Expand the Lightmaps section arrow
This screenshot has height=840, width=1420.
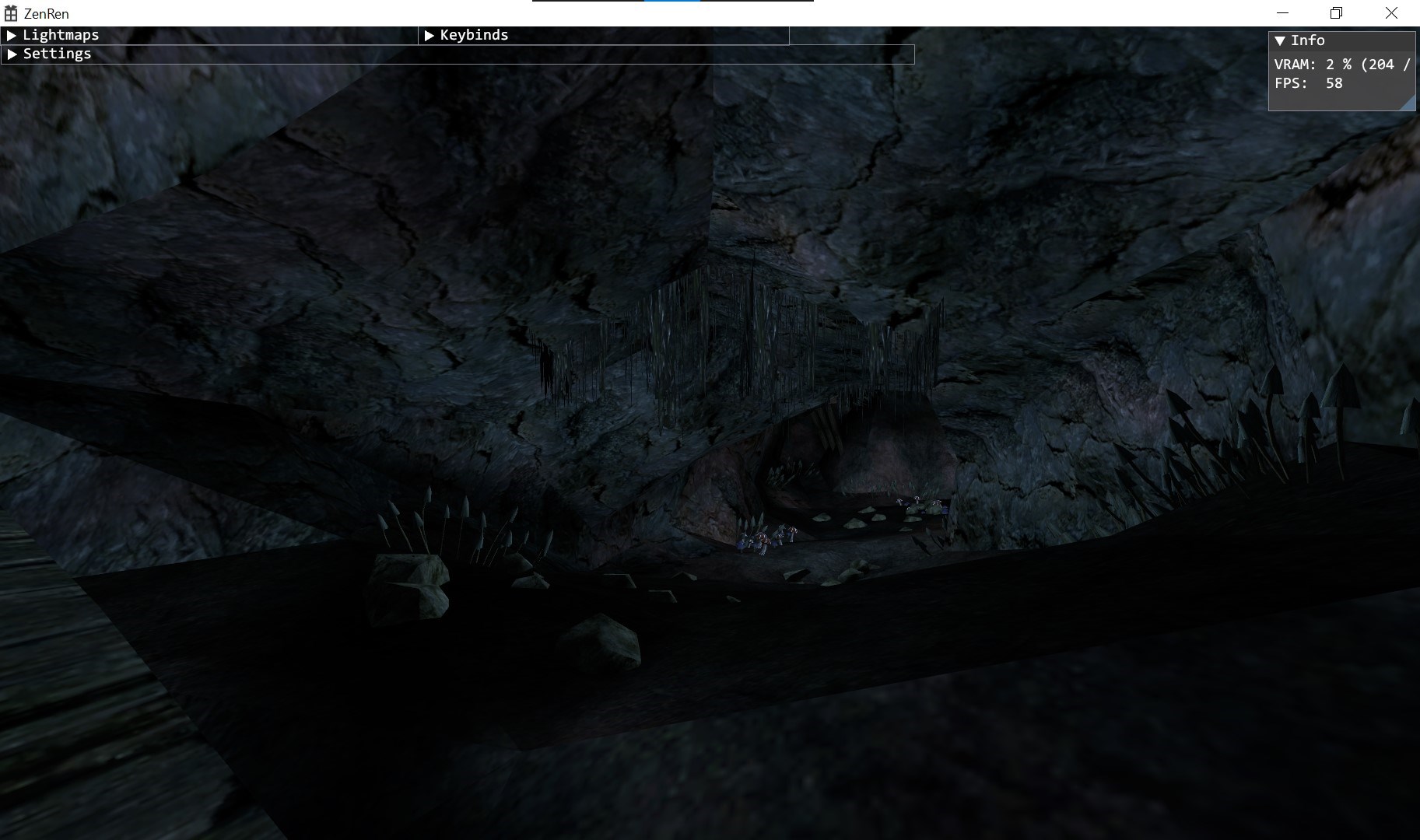tap(12, 36)
